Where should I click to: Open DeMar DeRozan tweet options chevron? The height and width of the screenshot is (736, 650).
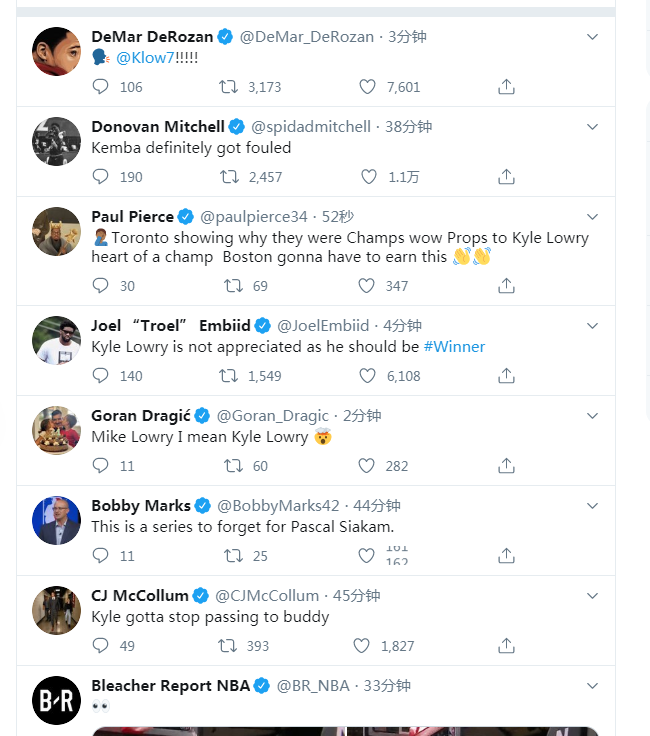click(x=592, y=37)
